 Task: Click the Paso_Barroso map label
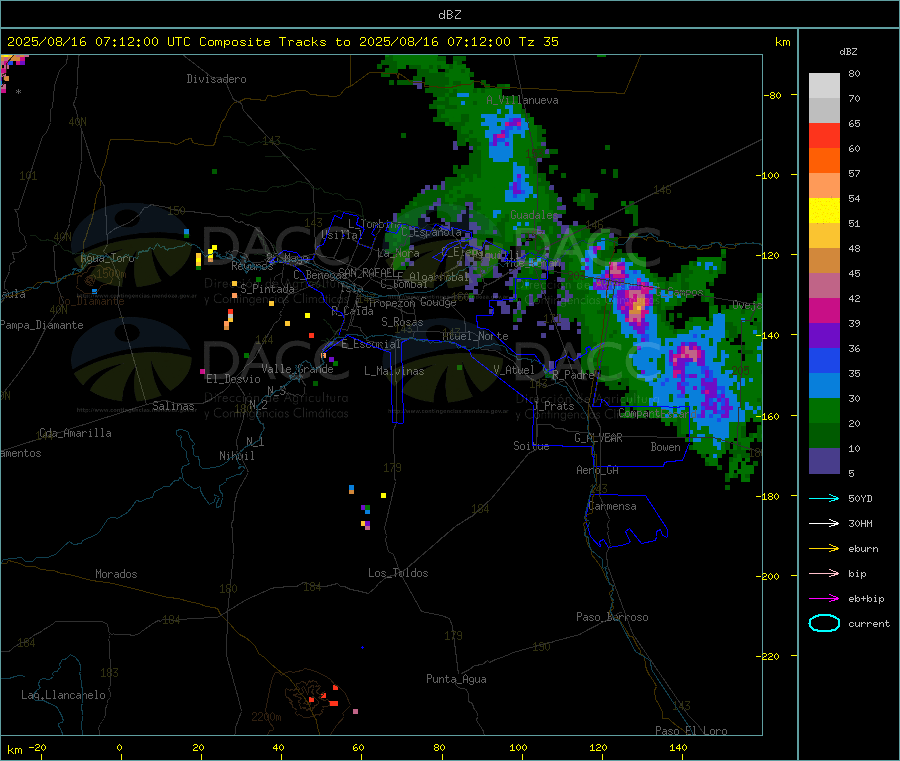612,617
